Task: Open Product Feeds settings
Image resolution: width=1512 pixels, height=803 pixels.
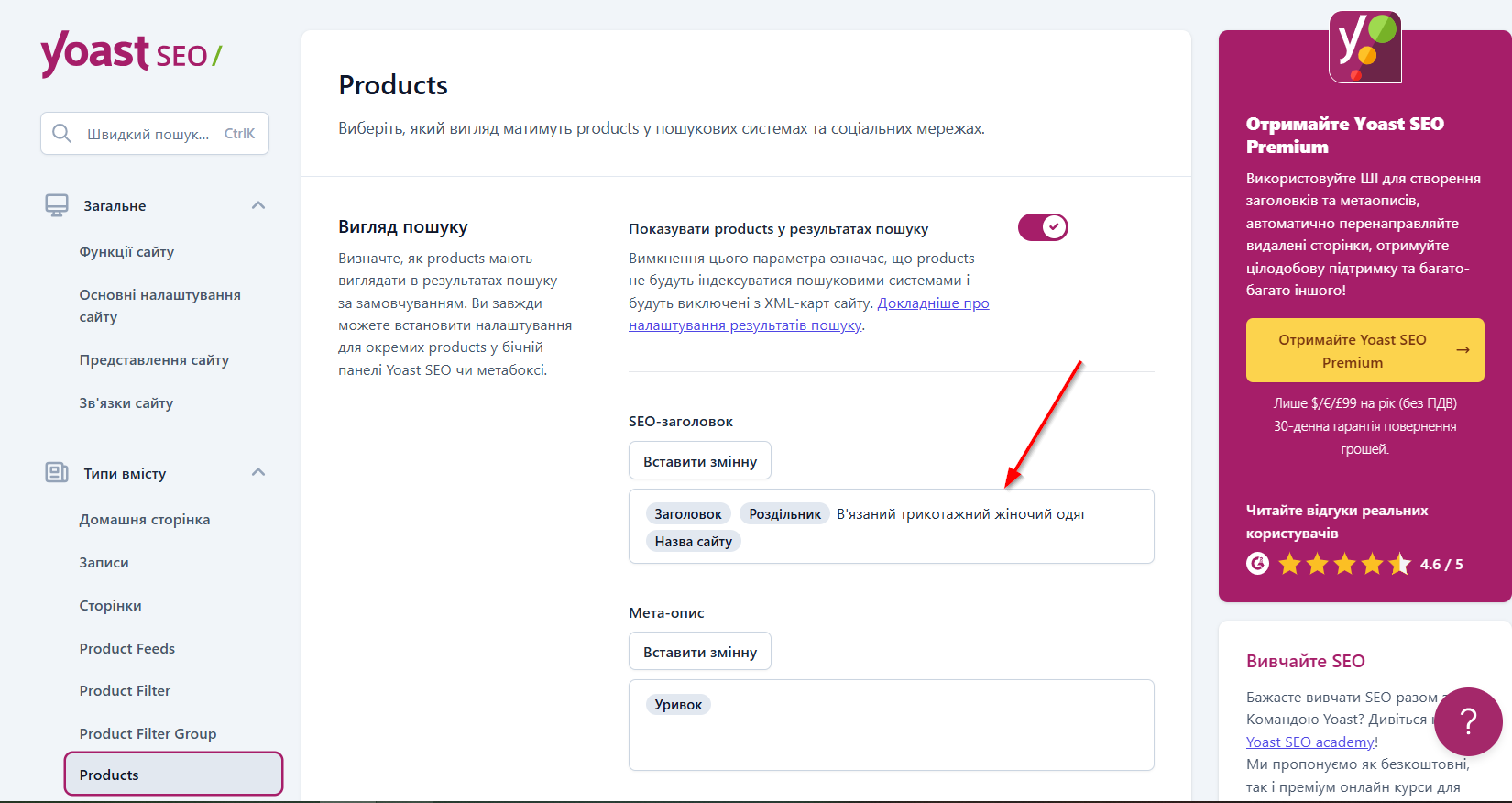Action: point(127,649)
